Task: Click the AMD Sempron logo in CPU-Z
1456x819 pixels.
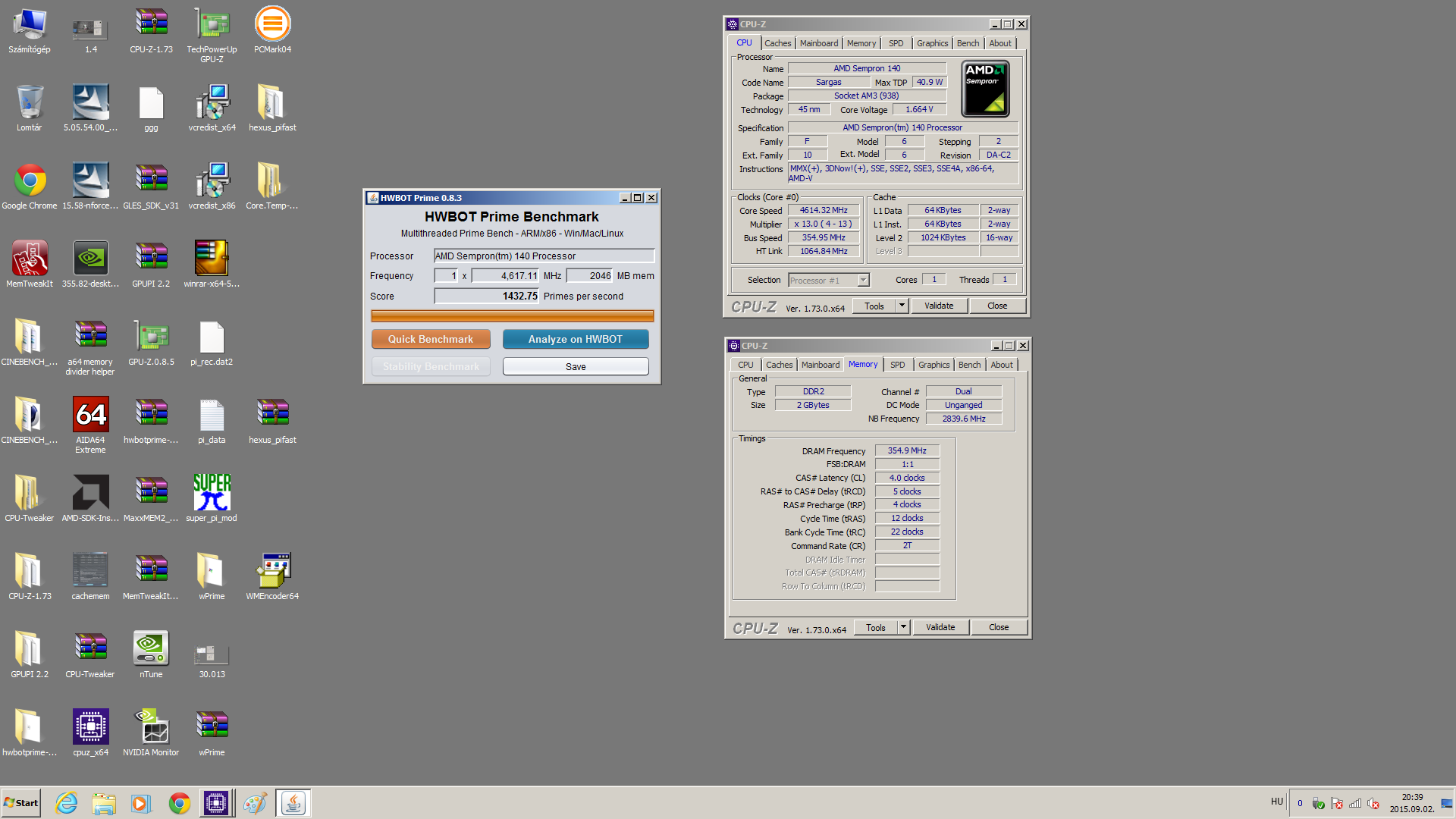Action: pyautogui.click(x=985, y=89)
